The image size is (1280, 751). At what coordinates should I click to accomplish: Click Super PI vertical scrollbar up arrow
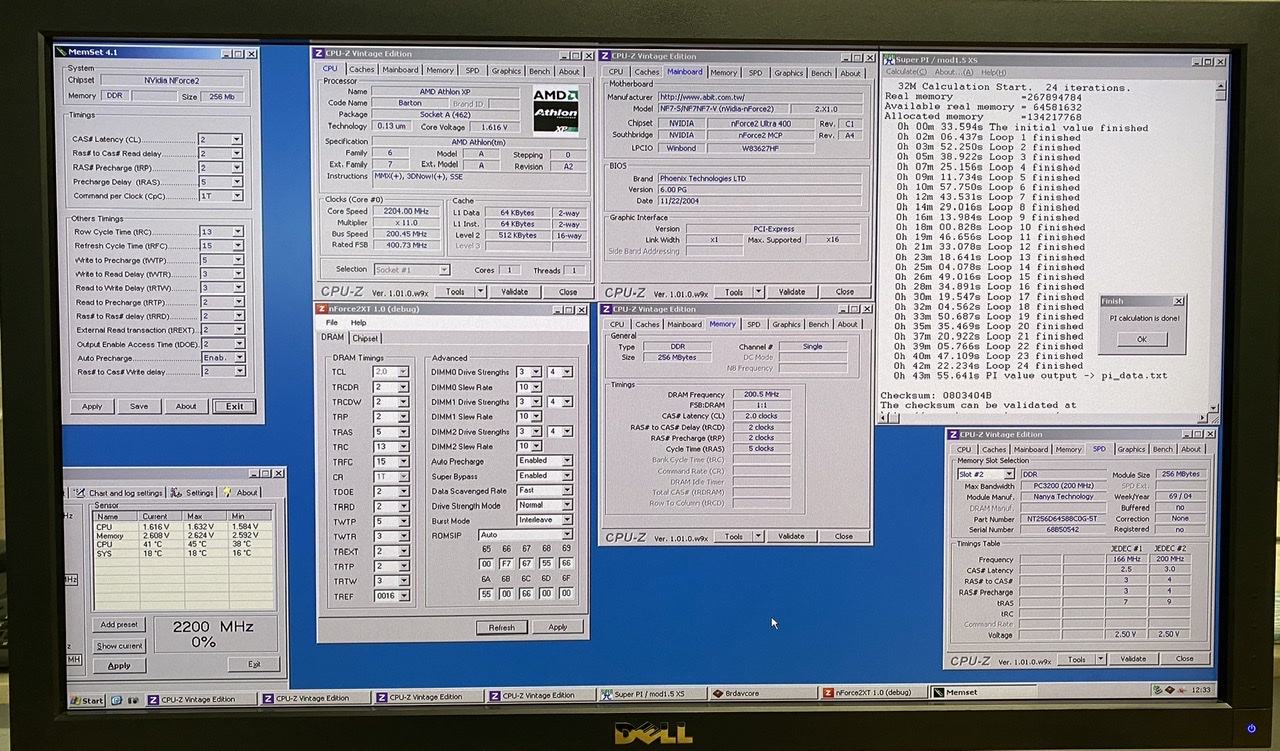[x=1220, y=88]
